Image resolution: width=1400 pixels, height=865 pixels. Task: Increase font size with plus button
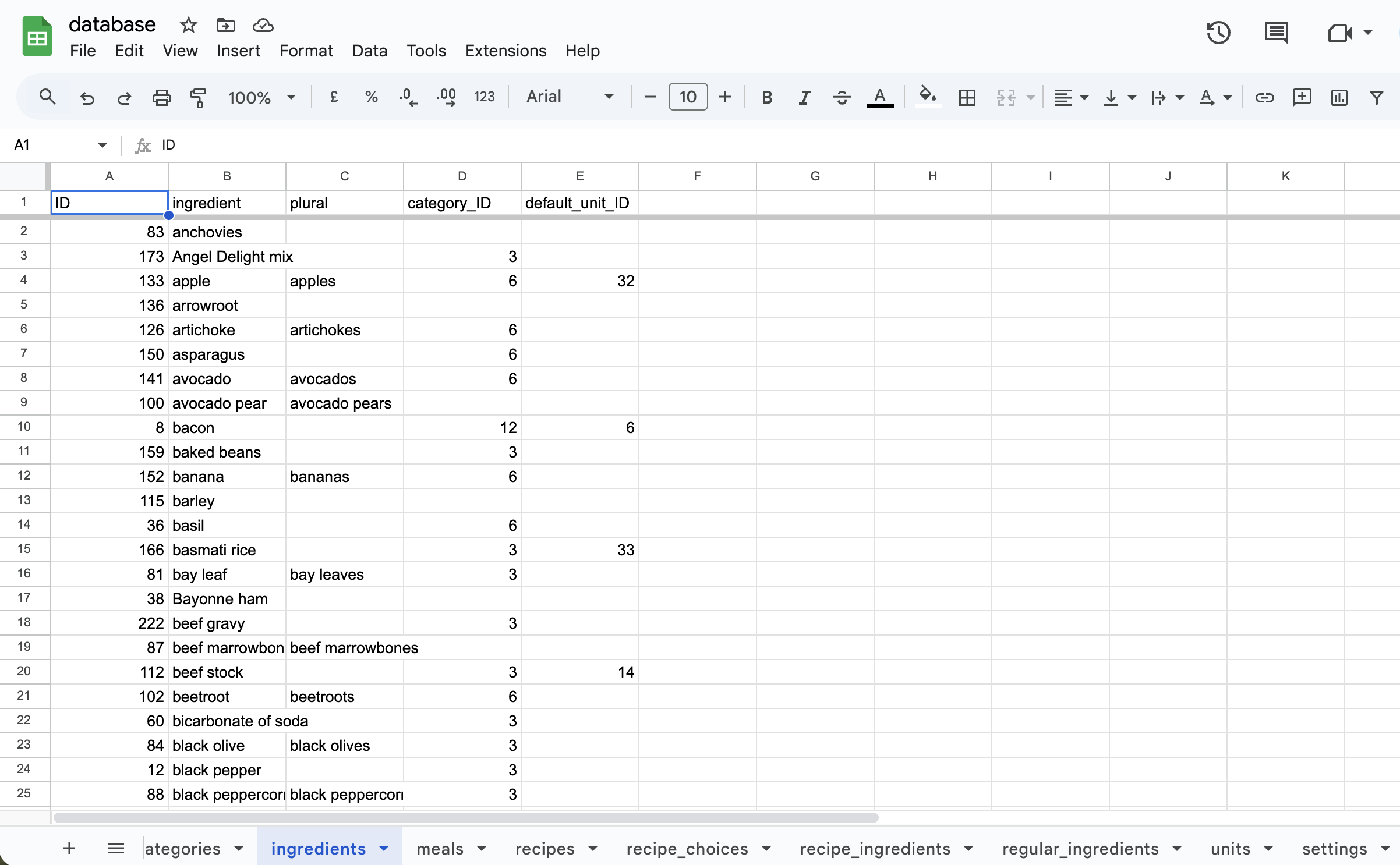pyautogui.click(x=725, y=97)
